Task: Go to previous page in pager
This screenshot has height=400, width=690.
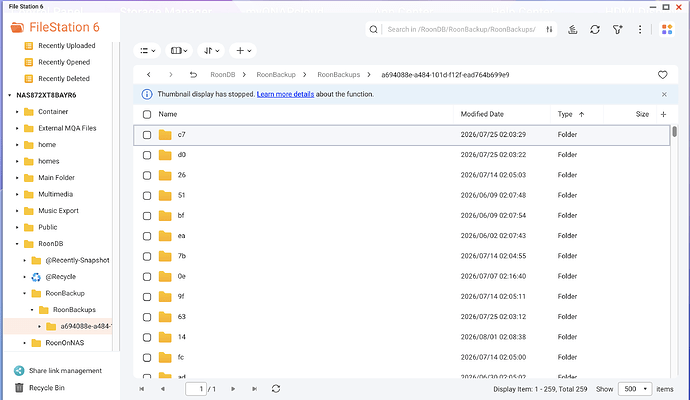Action: click(163, 389)
